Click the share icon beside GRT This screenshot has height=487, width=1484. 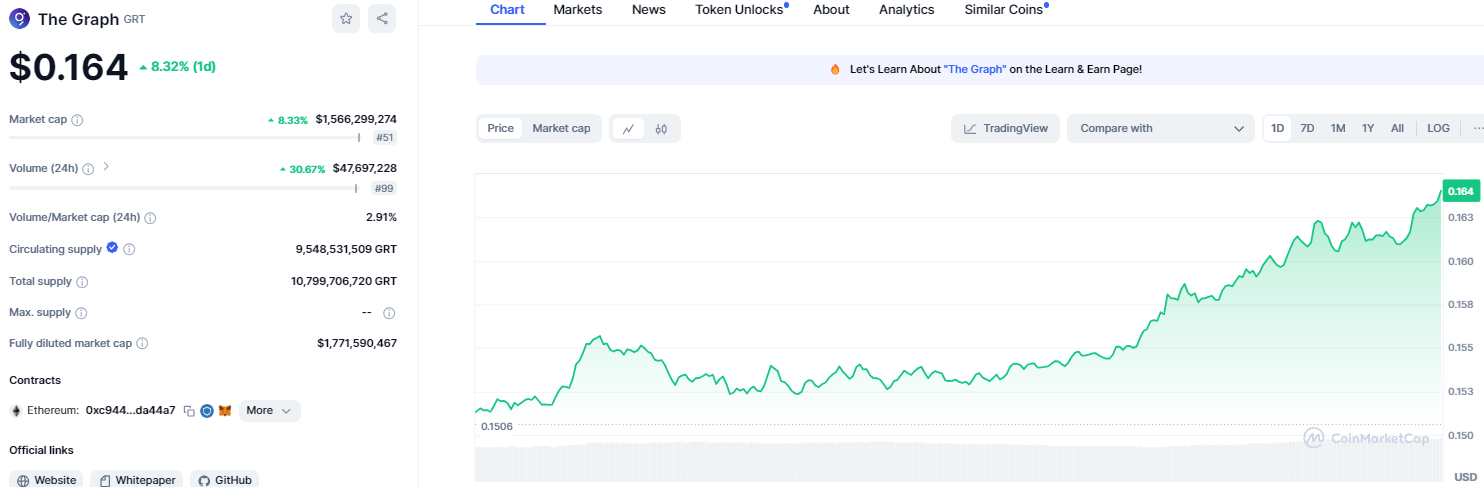point(382,19)
